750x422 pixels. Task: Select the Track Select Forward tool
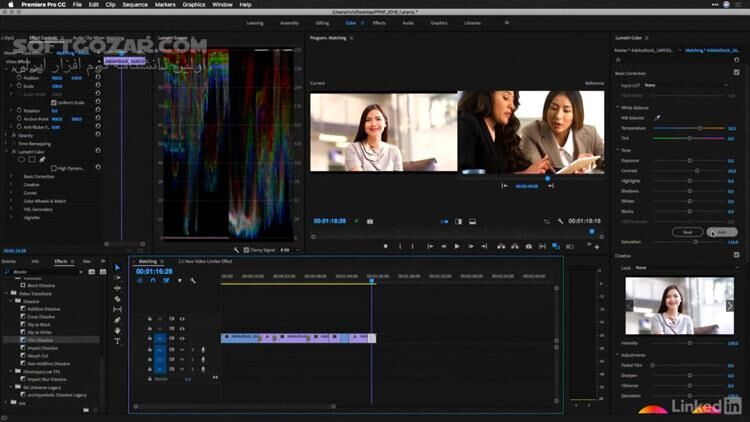(x=118, y=278)
